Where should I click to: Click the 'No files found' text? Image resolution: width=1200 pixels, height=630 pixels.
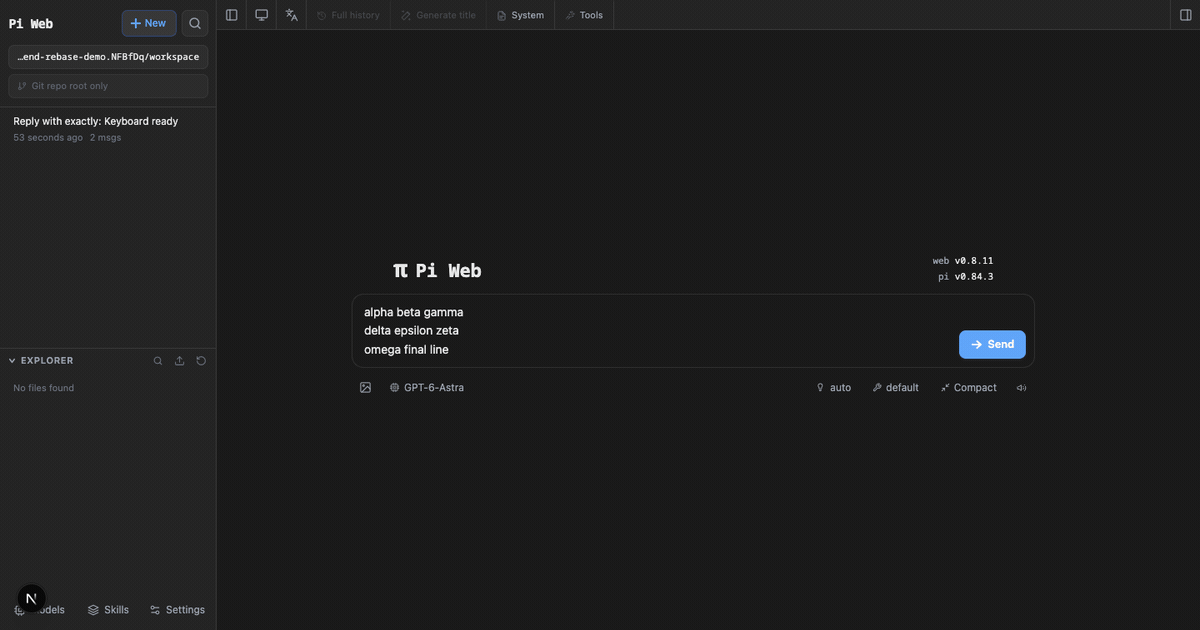pos(43,388)
